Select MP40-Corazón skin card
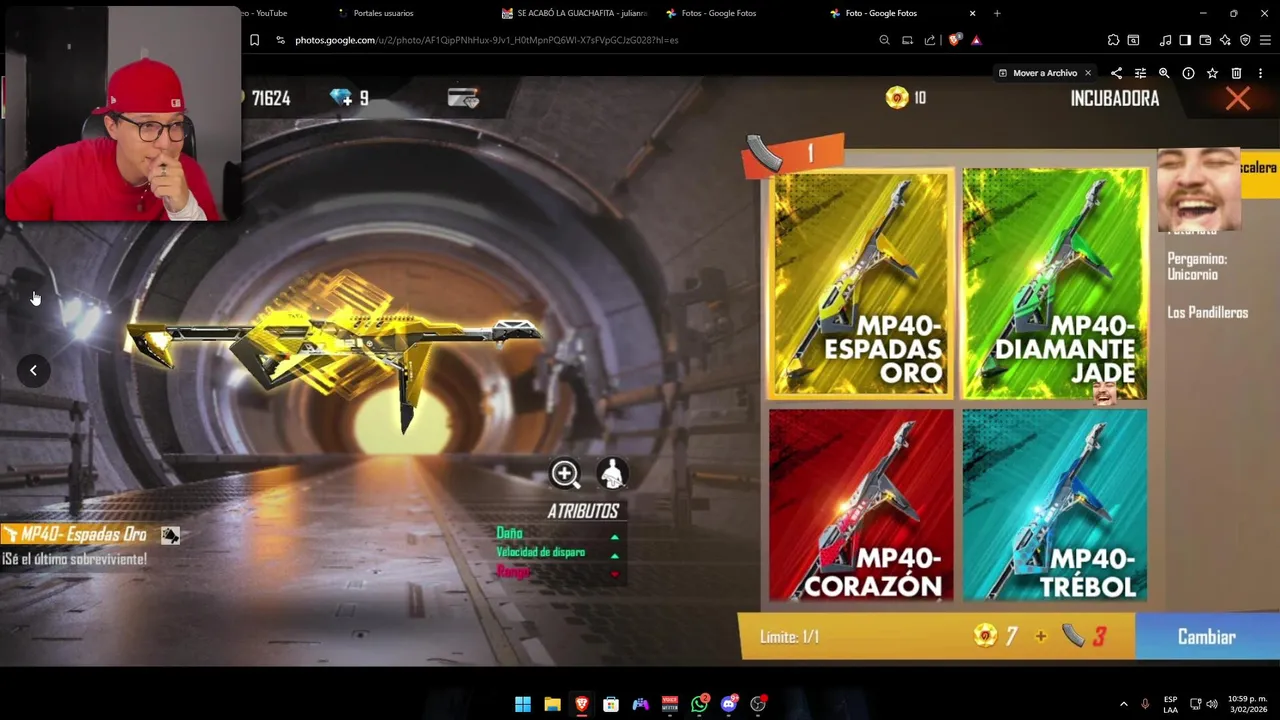The width and height of the screenshot is (1280, 720). (861, 505)
